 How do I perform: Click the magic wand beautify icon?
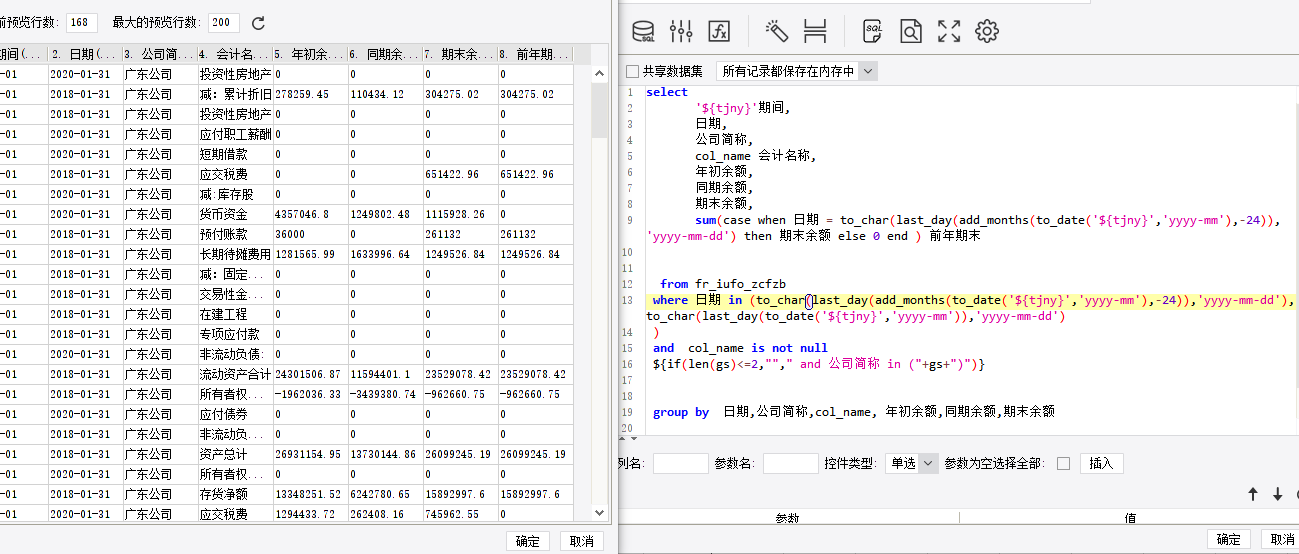click(x=776, y=31)
